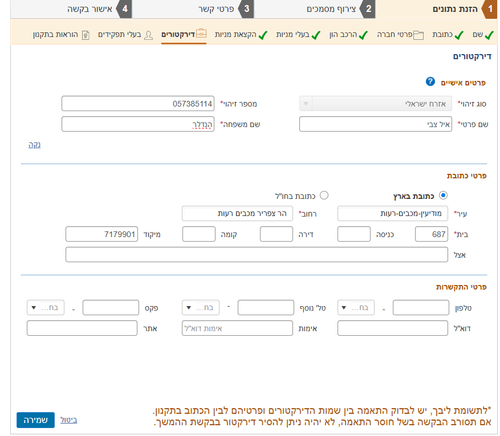Screen dimensions: 500x436
Task: Click the folder icon beside פרטי חברה
Action: click(x=418, y=35)
